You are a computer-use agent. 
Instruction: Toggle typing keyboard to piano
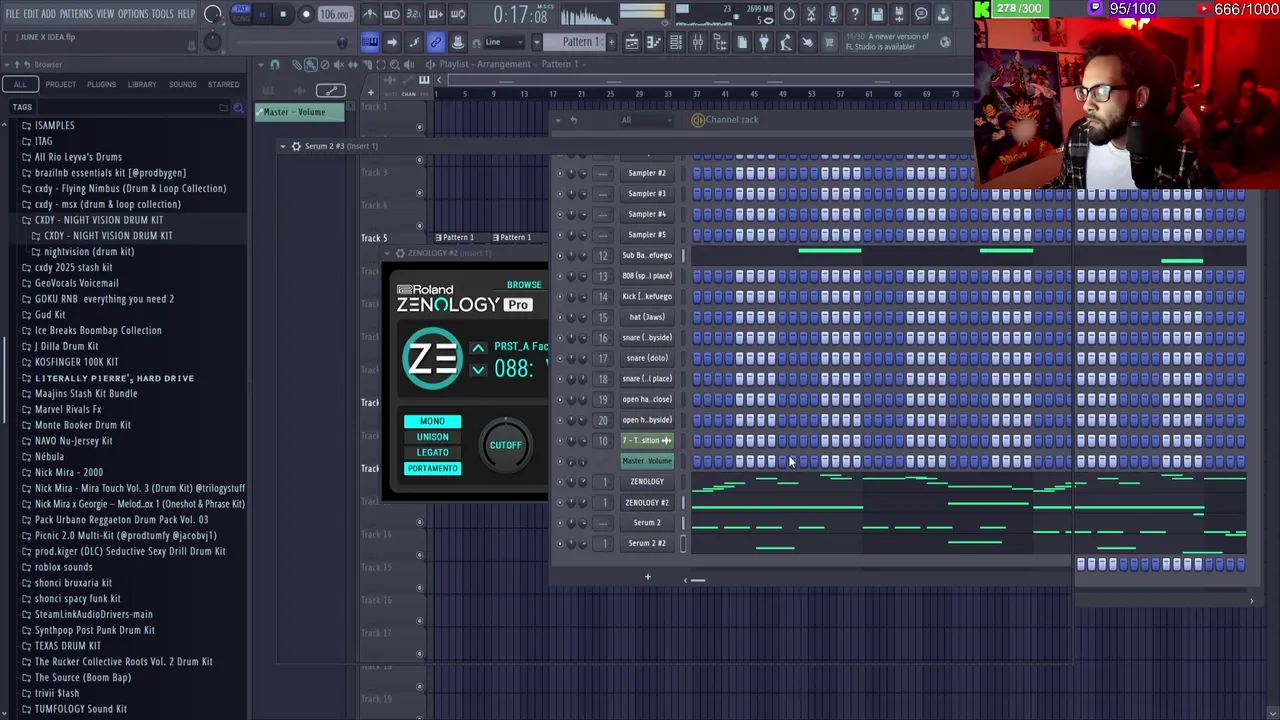point(370,42)
